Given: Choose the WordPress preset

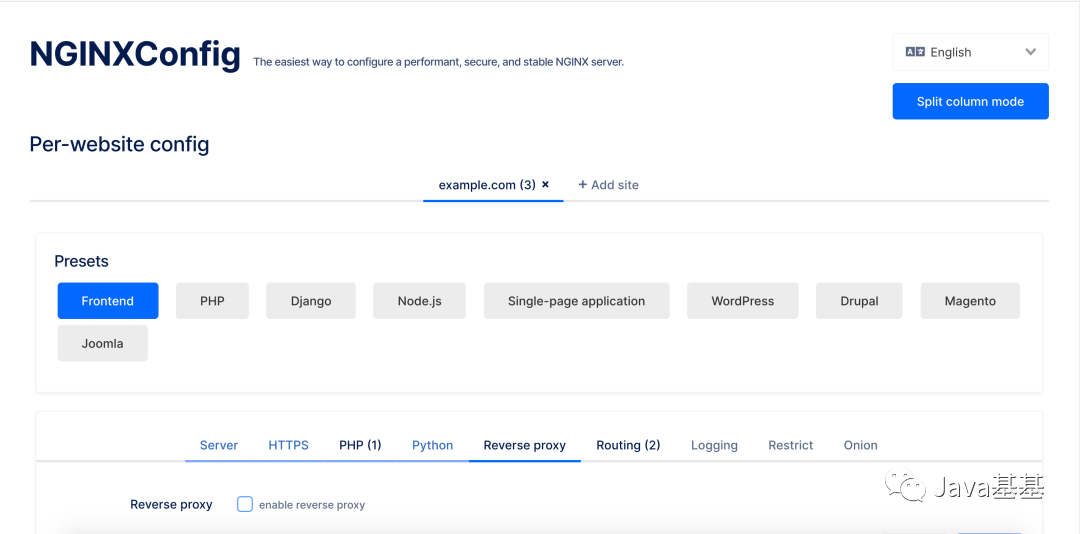Looking at the screenshot, I should coord(742,301).
